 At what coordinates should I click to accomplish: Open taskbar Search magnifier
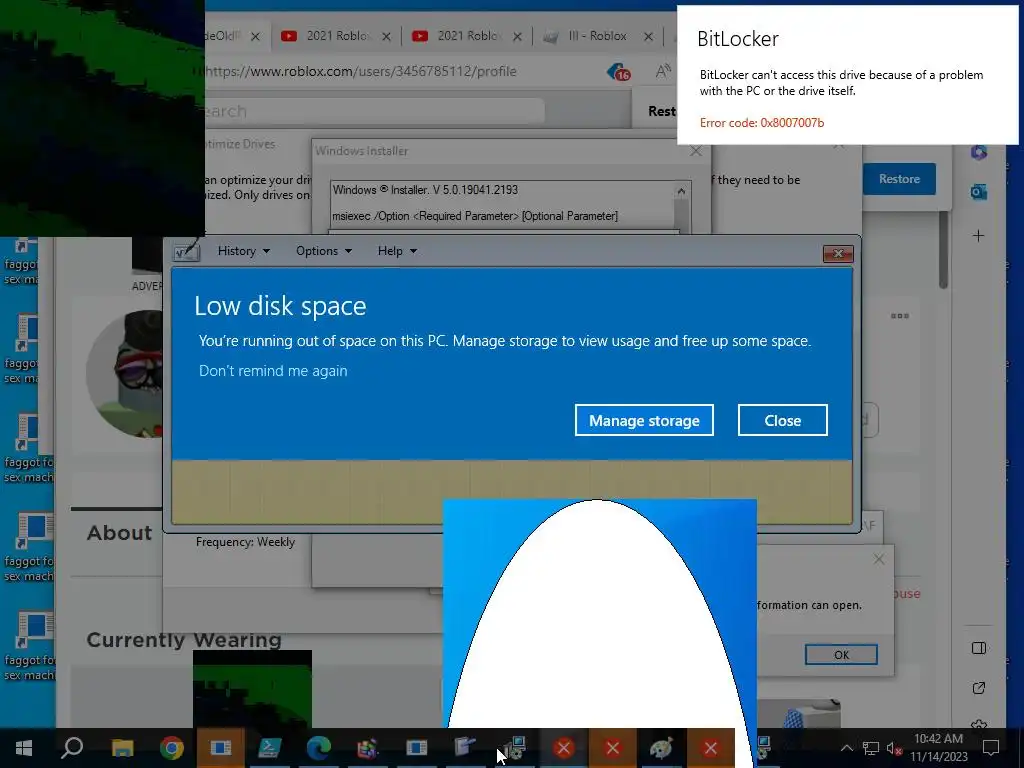(72, 748)
